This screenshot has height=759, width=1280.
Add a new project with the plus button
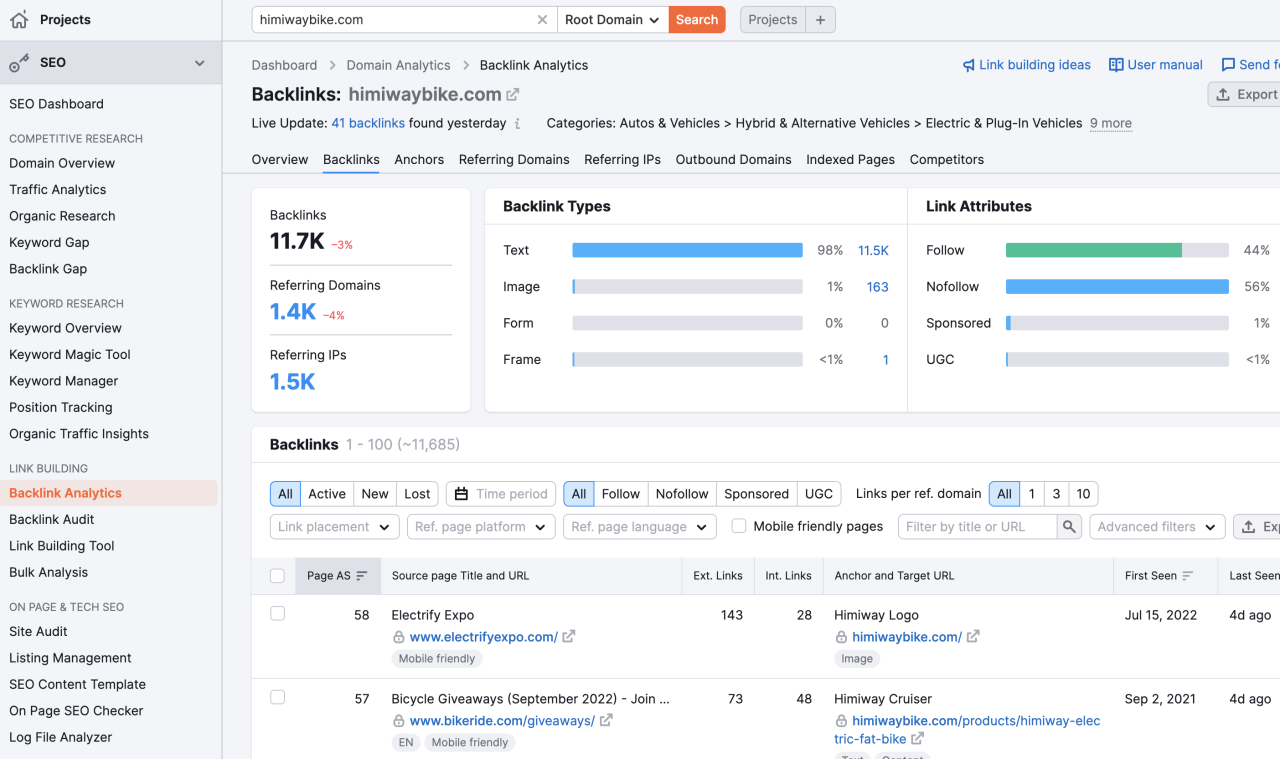coord(820,19)
